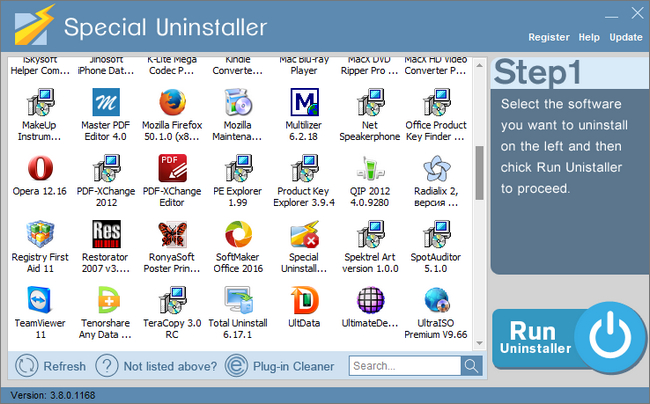Select Mozilla Maintenance Service icon
Image resolution: width=650 pixels, height=404 pixels.
(x=238, y=102)
